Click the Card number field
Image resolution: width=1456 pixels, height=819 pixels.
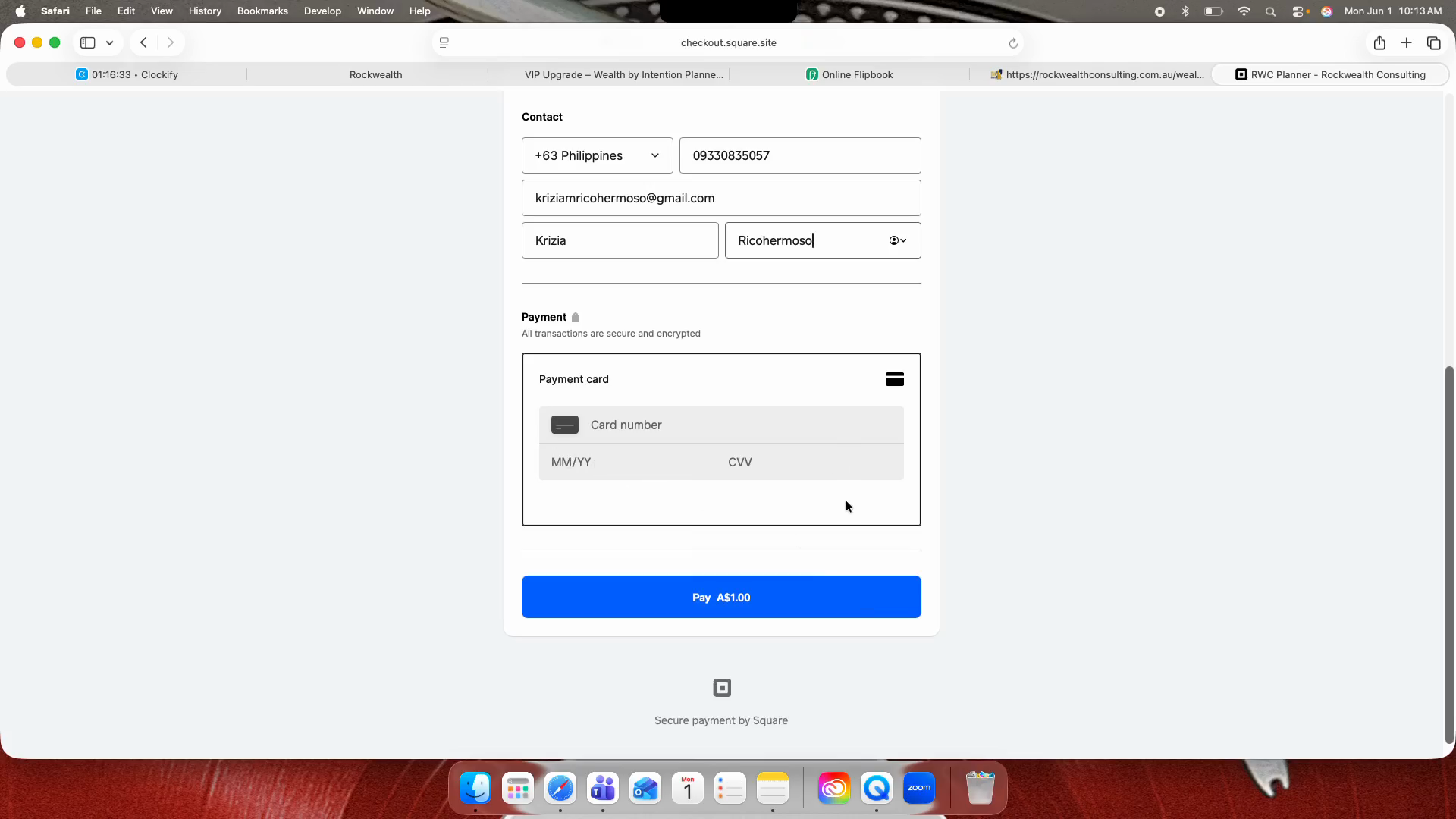pos(721,425)
